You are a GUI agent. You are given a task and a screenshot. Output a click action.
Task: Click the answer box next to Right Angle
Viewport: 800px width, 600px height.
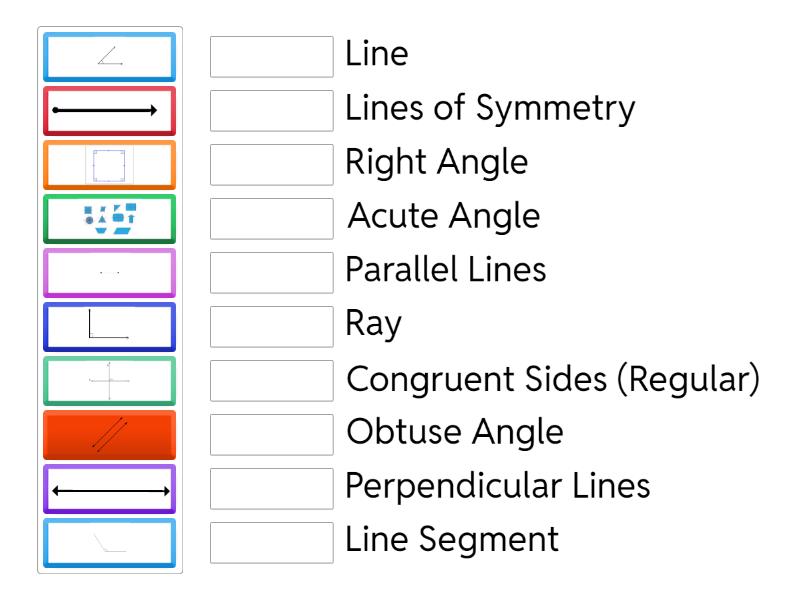272,165
